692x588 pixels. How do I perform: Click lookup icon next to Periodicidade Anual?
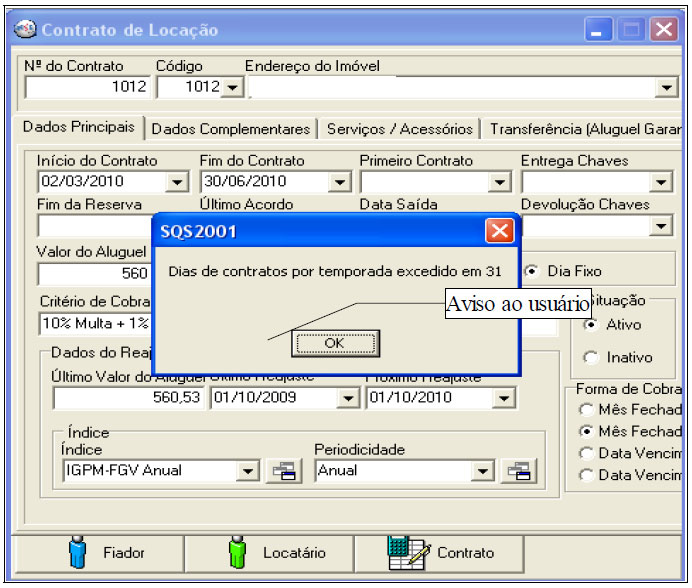point(519,471)
